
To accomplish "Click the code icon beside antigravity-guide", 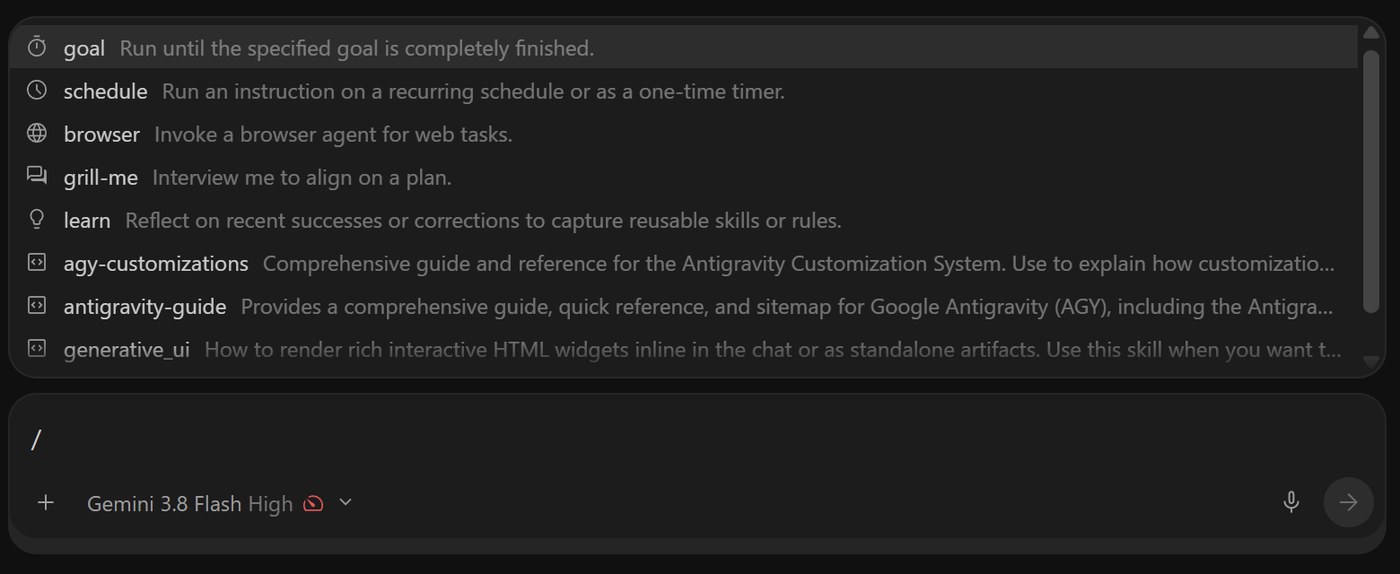I will point(37,306).
